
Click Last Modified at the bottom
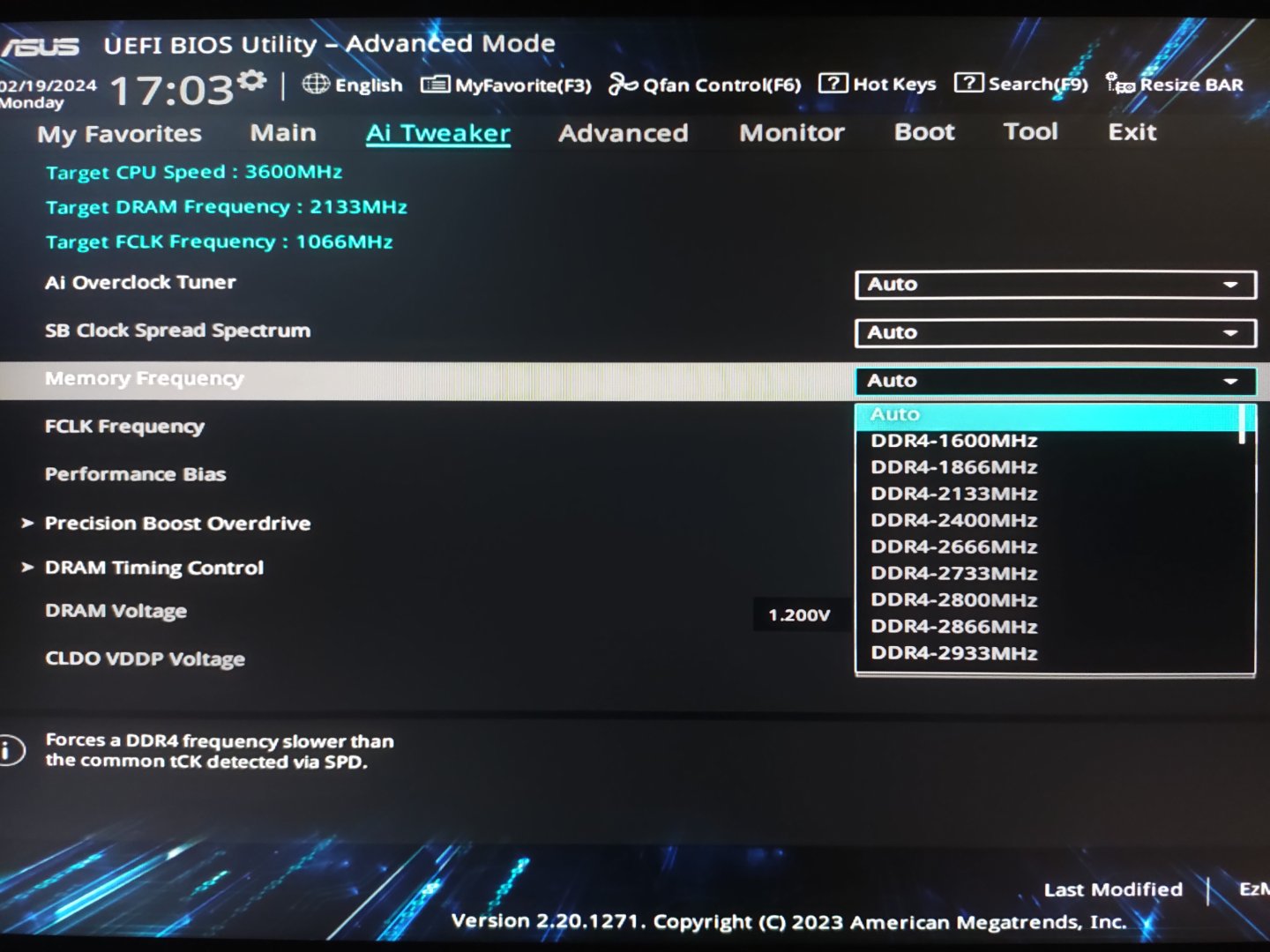coord(1113,889)
